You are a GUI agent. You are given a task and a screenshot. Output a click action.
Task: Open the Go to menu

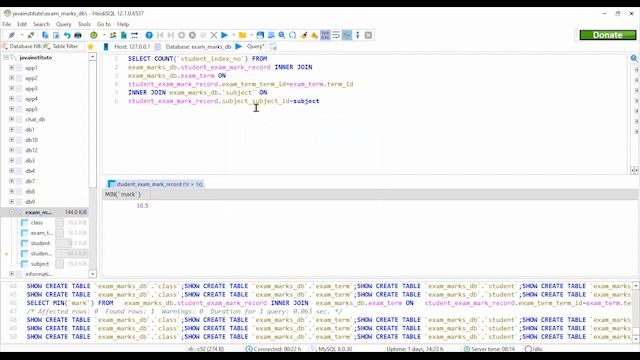click(104, 24)
